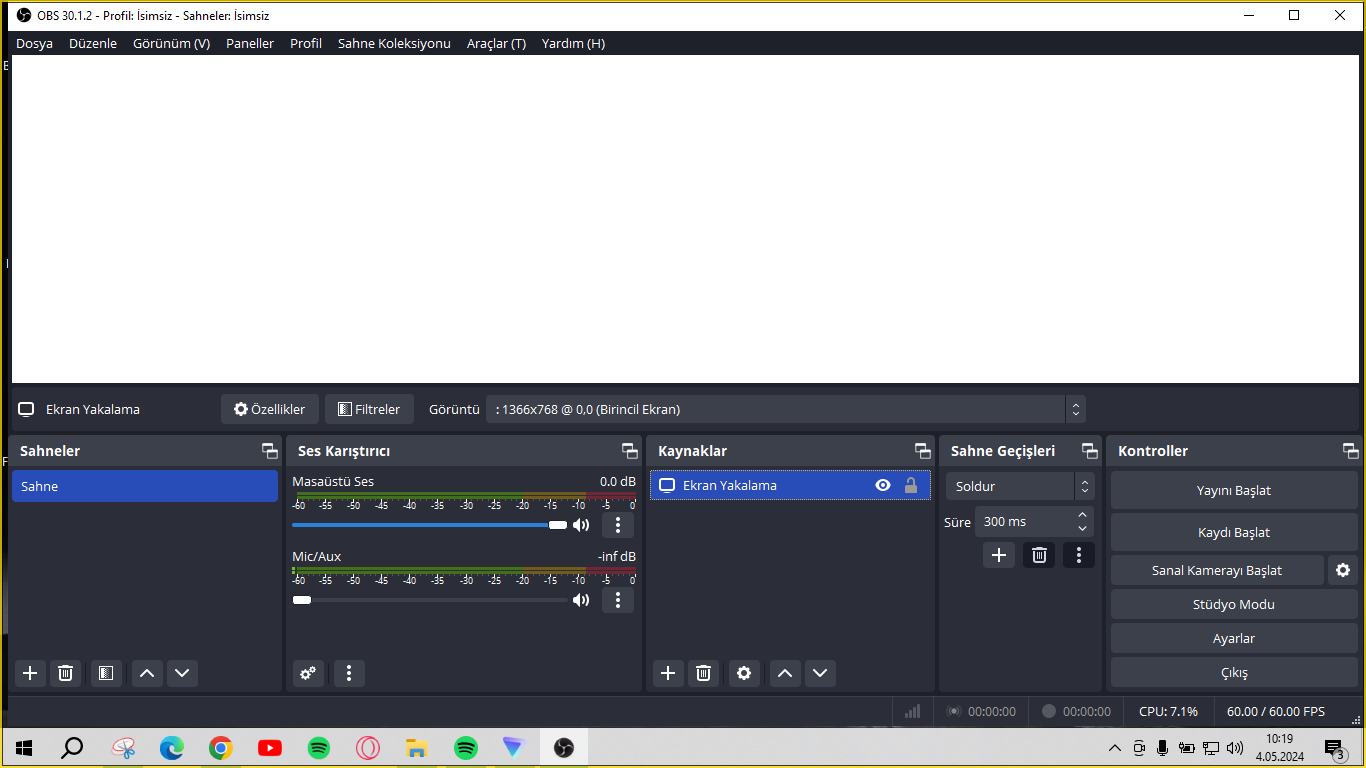The width and height of the screenshot is (1366, 768).
Task: Open Ses Karıştırıcı panel options three-dot menu at the bottom
Action: coord(349,673)
